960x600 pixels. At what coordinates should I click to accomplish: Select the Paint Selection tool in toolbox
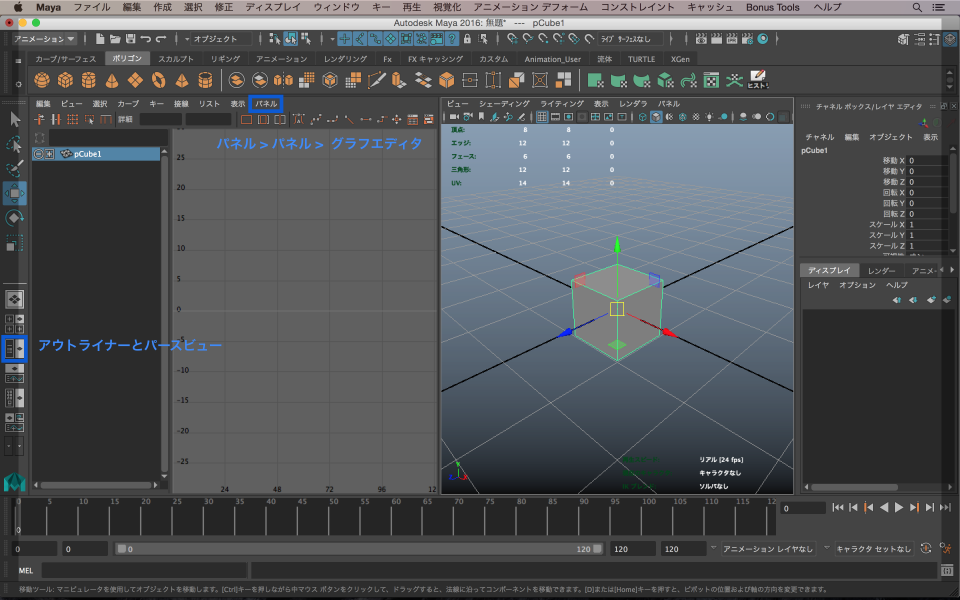pyautogui.click(x=15, y=168)
